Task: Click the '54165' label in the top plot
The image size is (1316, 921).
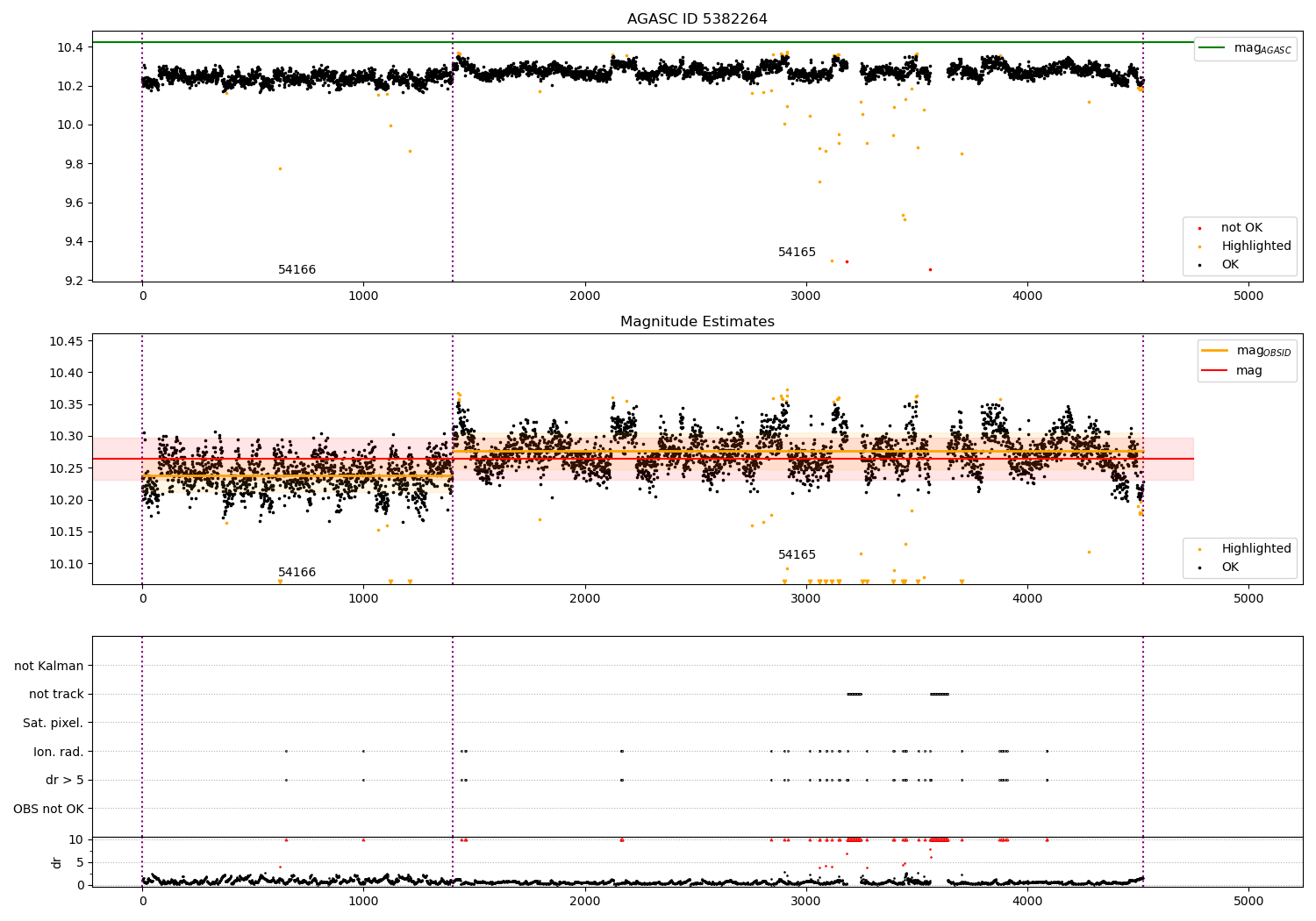Action: click(797, 253)
